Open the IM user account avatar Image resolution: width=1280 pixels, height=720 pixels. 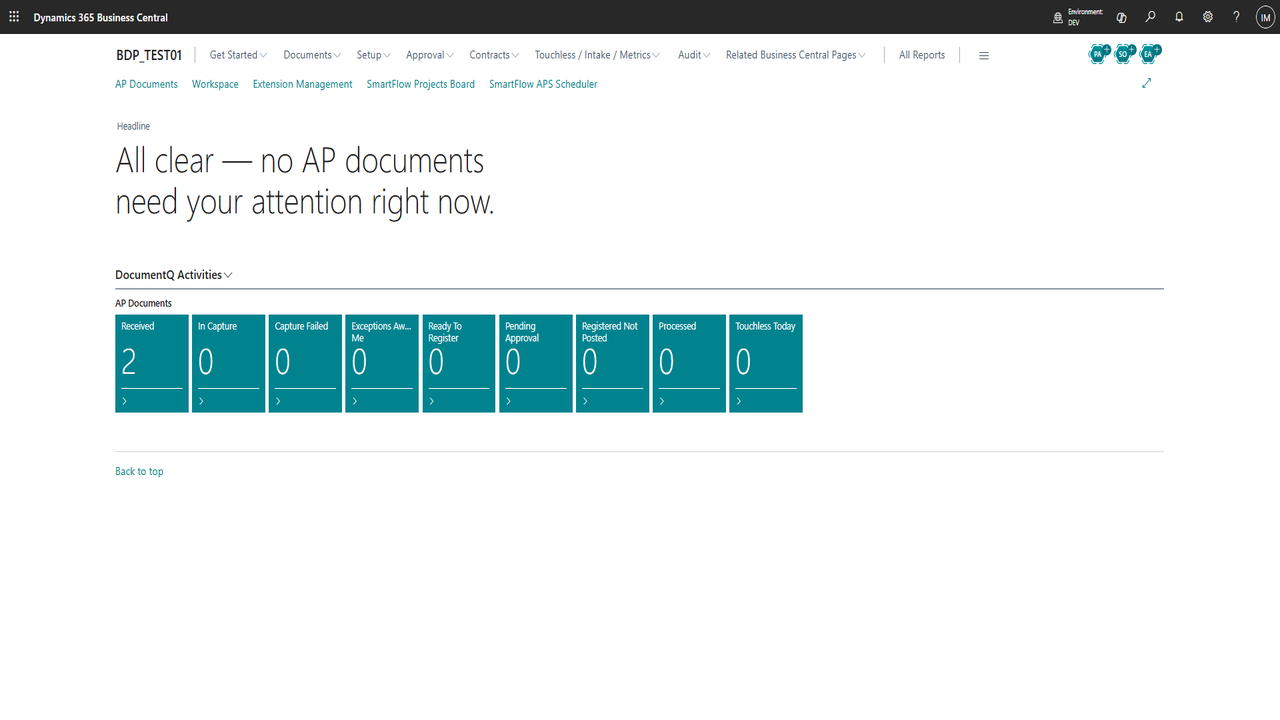click(x=1265, y=17)
